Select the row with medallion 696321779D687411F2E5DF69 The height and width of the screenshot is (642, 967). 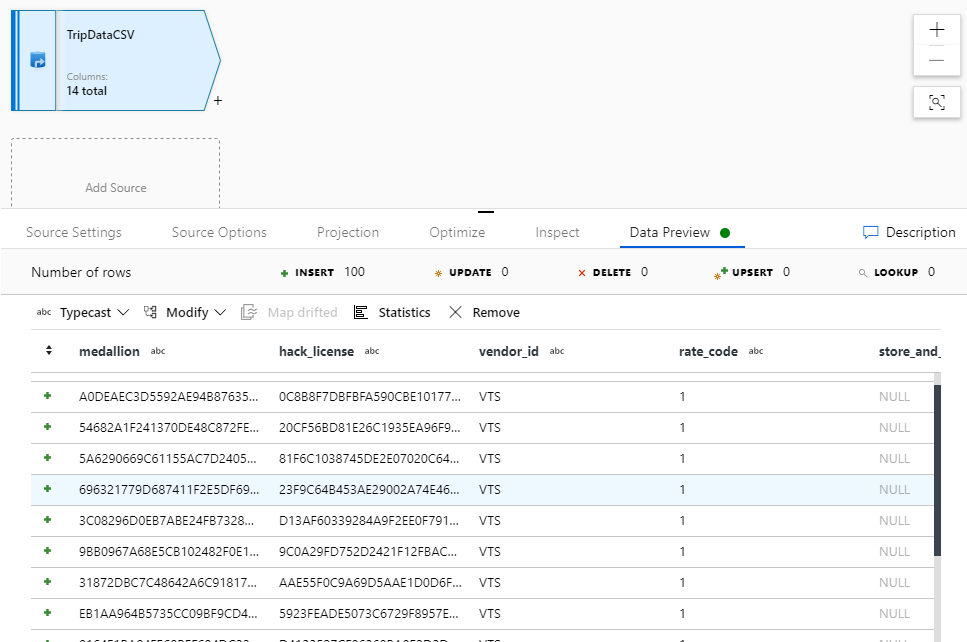[x=482, y=490]
